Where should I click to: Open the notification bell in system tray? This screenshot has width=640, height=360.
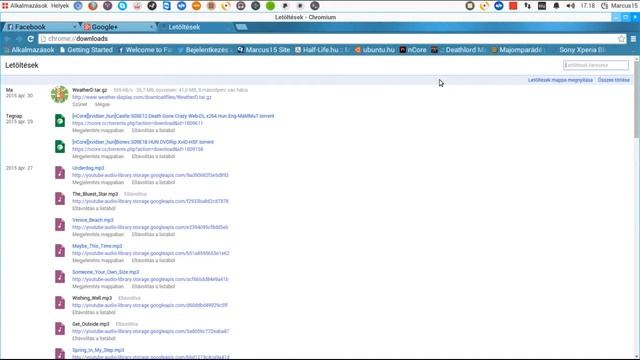tap(556, 6)
